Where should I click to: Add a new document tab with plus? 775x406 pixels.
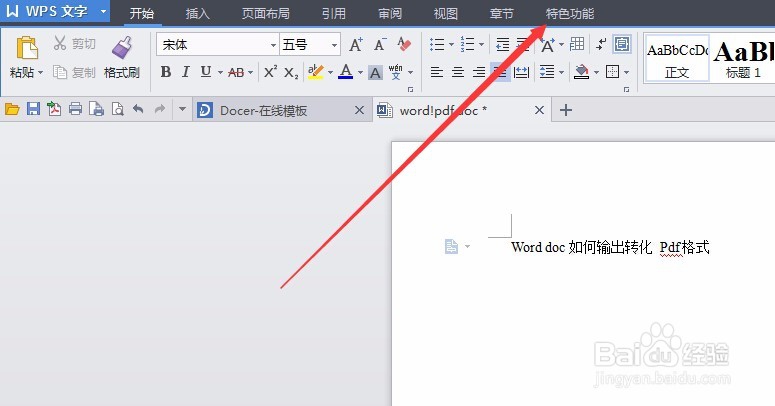point(566,110)
